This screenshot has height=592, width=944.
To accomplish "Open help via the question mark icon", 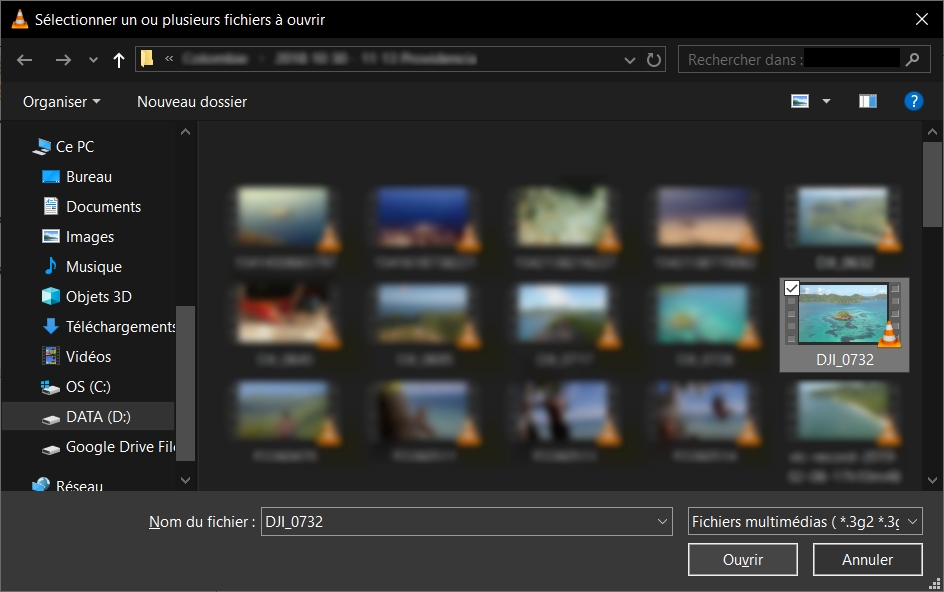I will (914, 100).
